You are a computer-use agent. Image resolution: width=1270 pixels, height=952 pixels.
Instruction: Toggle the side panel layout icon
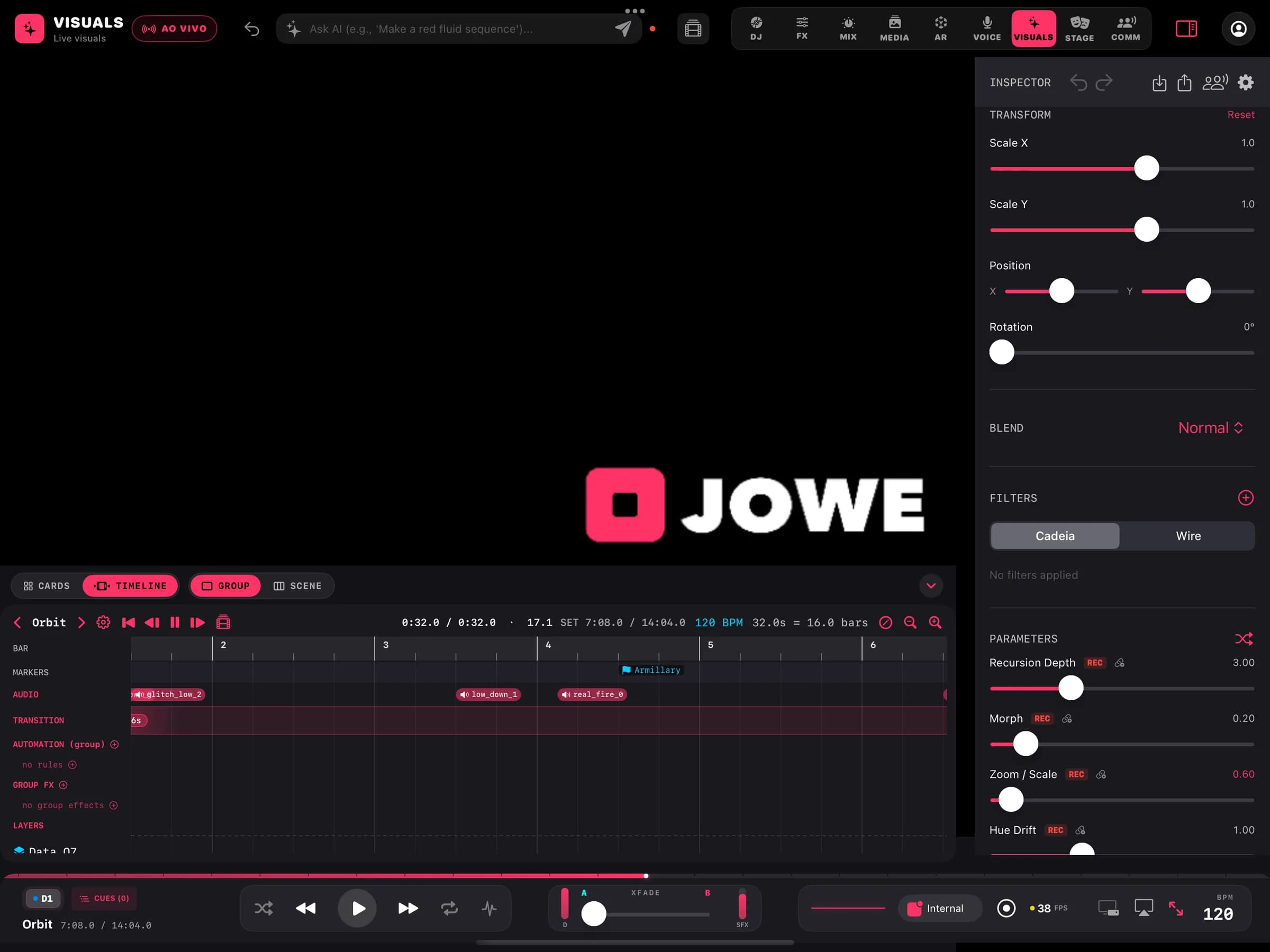(1186, 28)
